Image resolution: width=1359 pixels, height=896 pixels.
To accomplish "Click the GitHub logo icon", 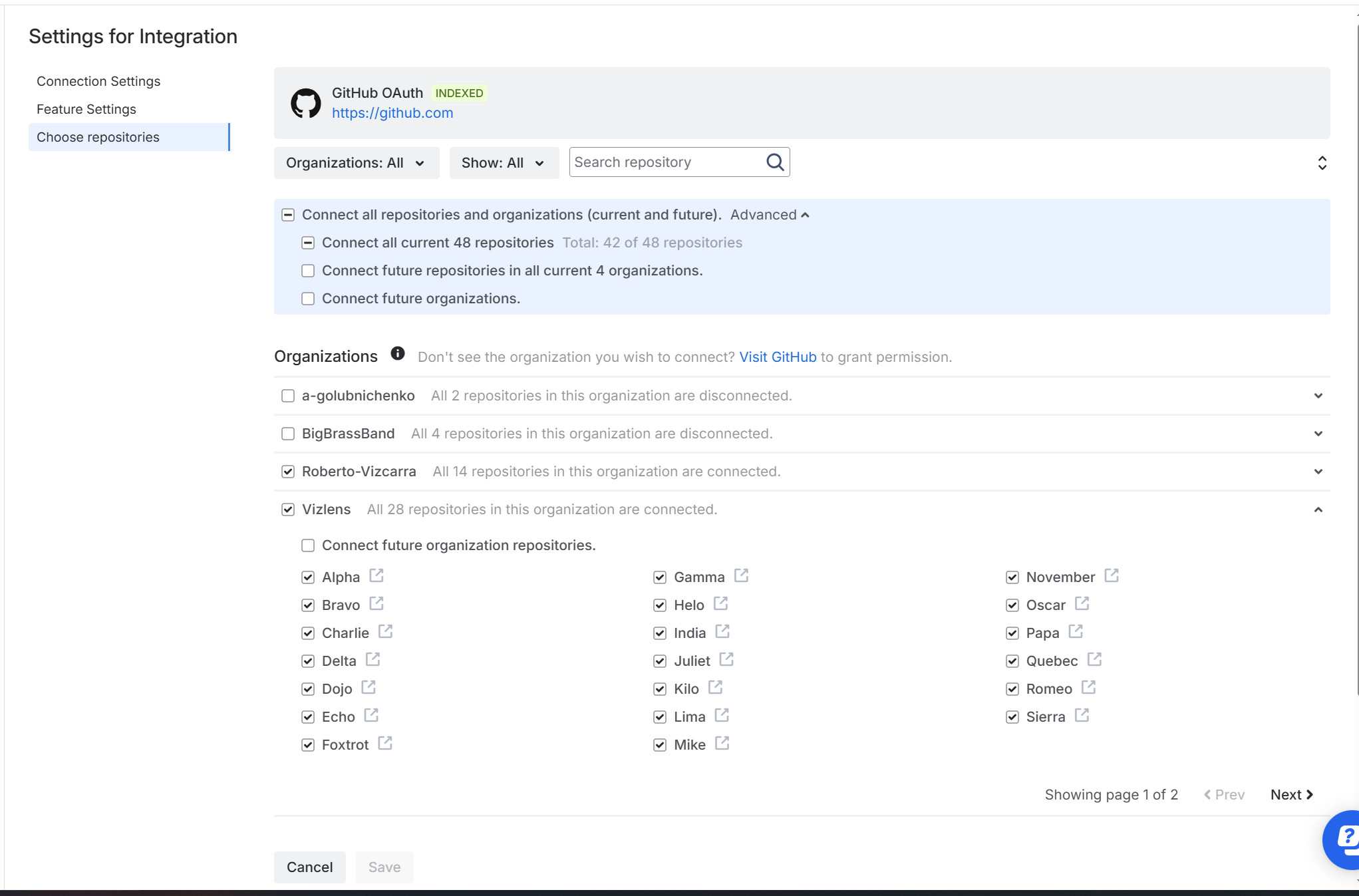I will click(x=306, y=103).
